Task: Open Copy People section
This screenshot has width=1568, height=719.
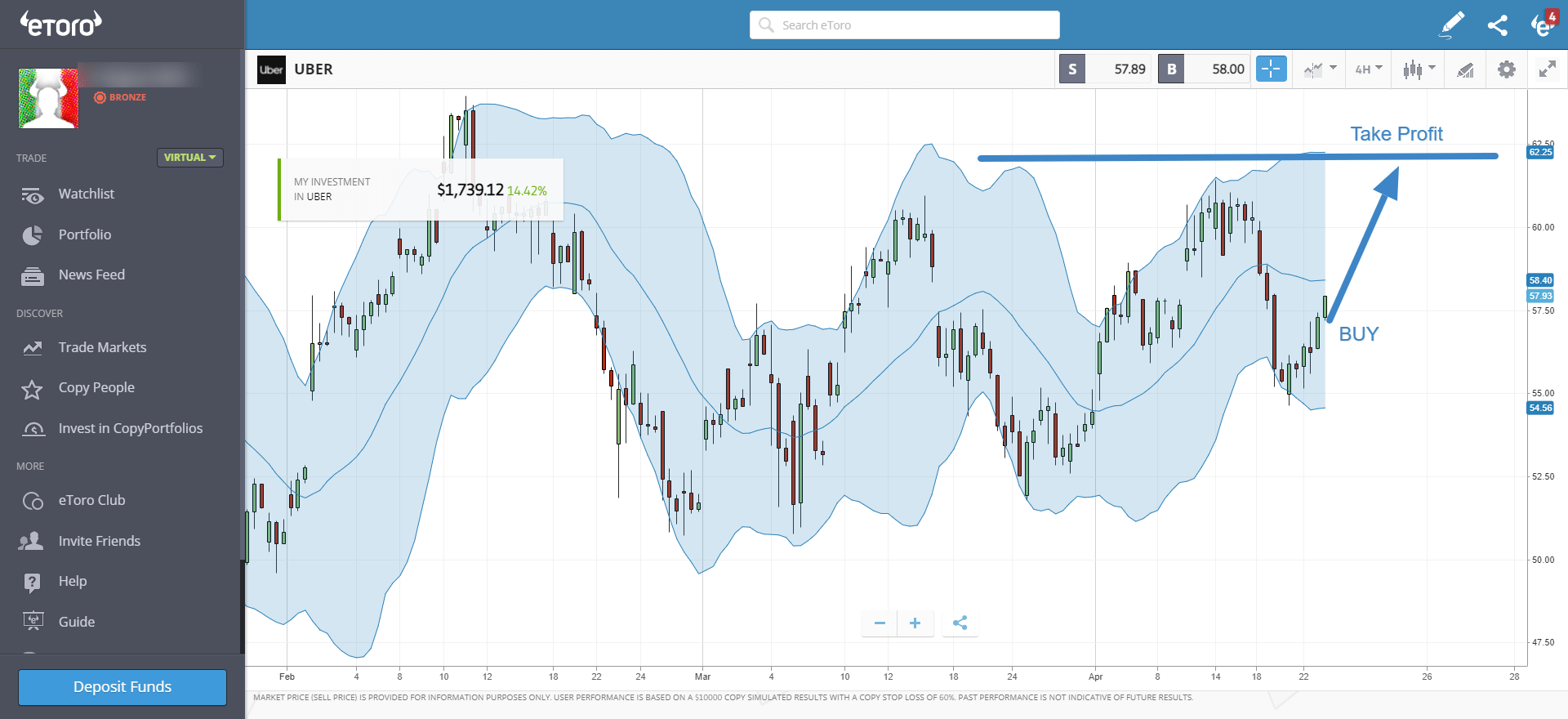Action: (x=96, y=387)
